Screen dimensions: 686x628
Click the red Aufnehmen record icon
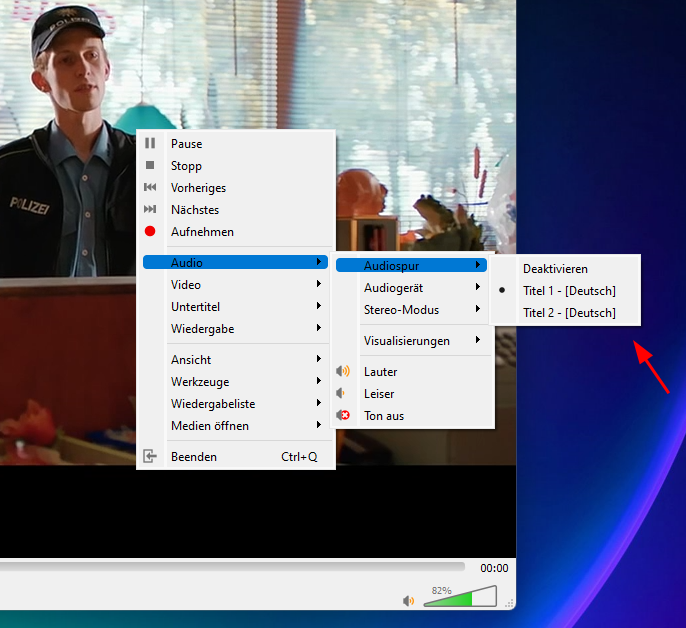[x=150, y=231]
